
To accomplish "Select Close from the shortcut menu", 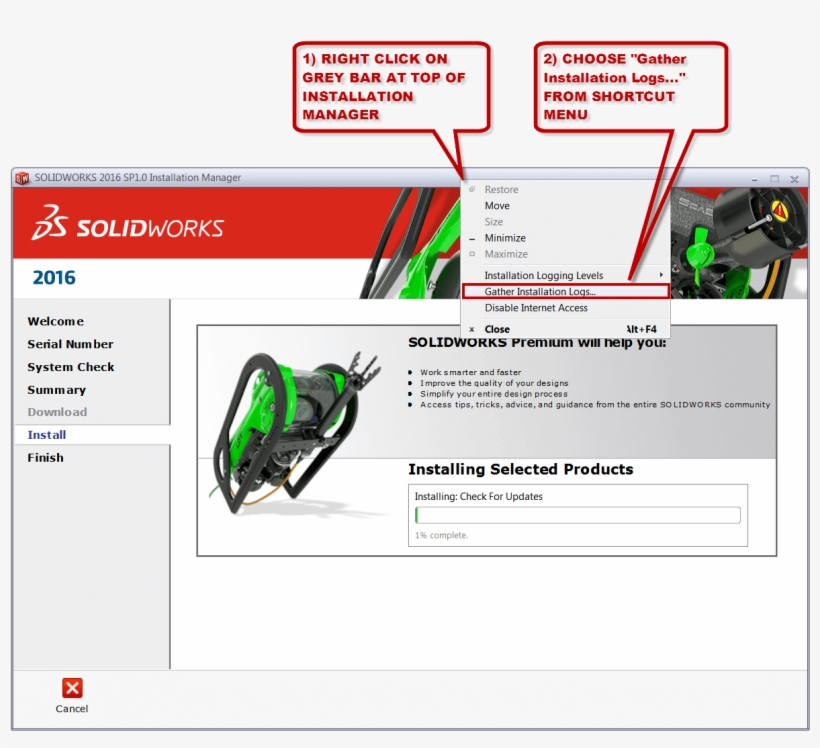I will 497,328.
